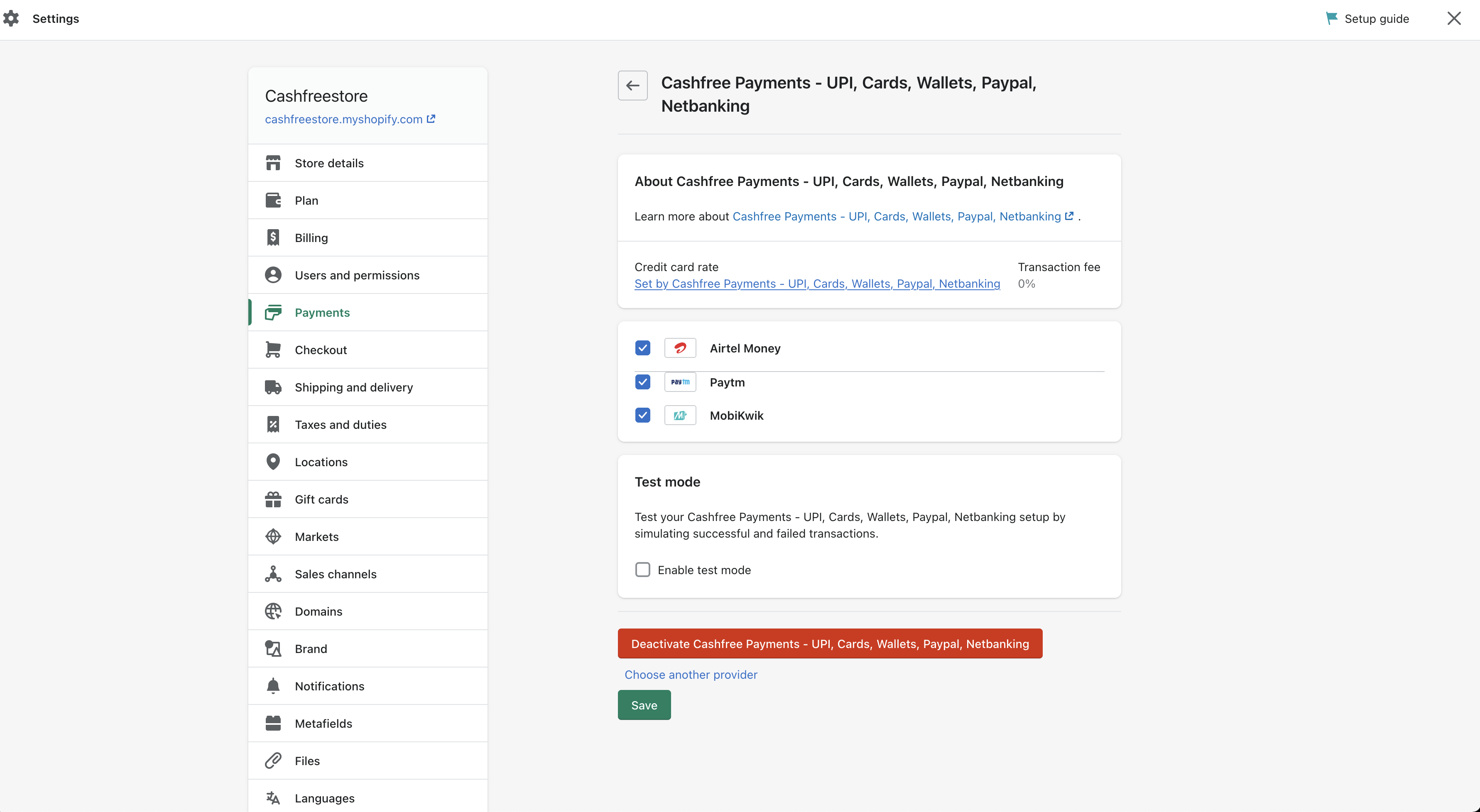
Task: Click the Domains globe icon
Action: (x=273, y=611)
